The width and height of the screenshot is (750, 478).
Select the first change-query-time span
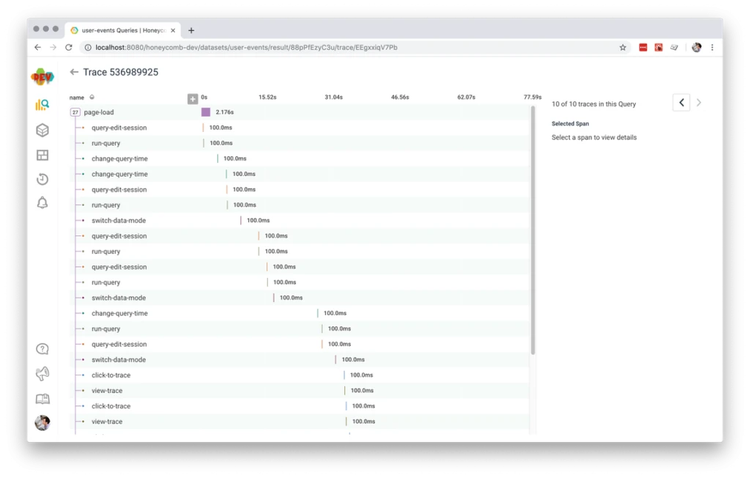pyautogui.click(x=300, y=158)
